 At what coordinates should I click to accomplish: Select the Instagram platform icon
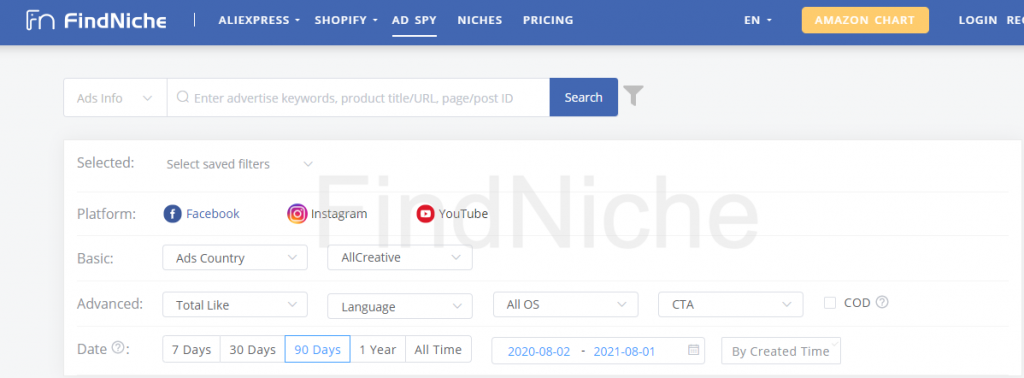pos(297,213)
